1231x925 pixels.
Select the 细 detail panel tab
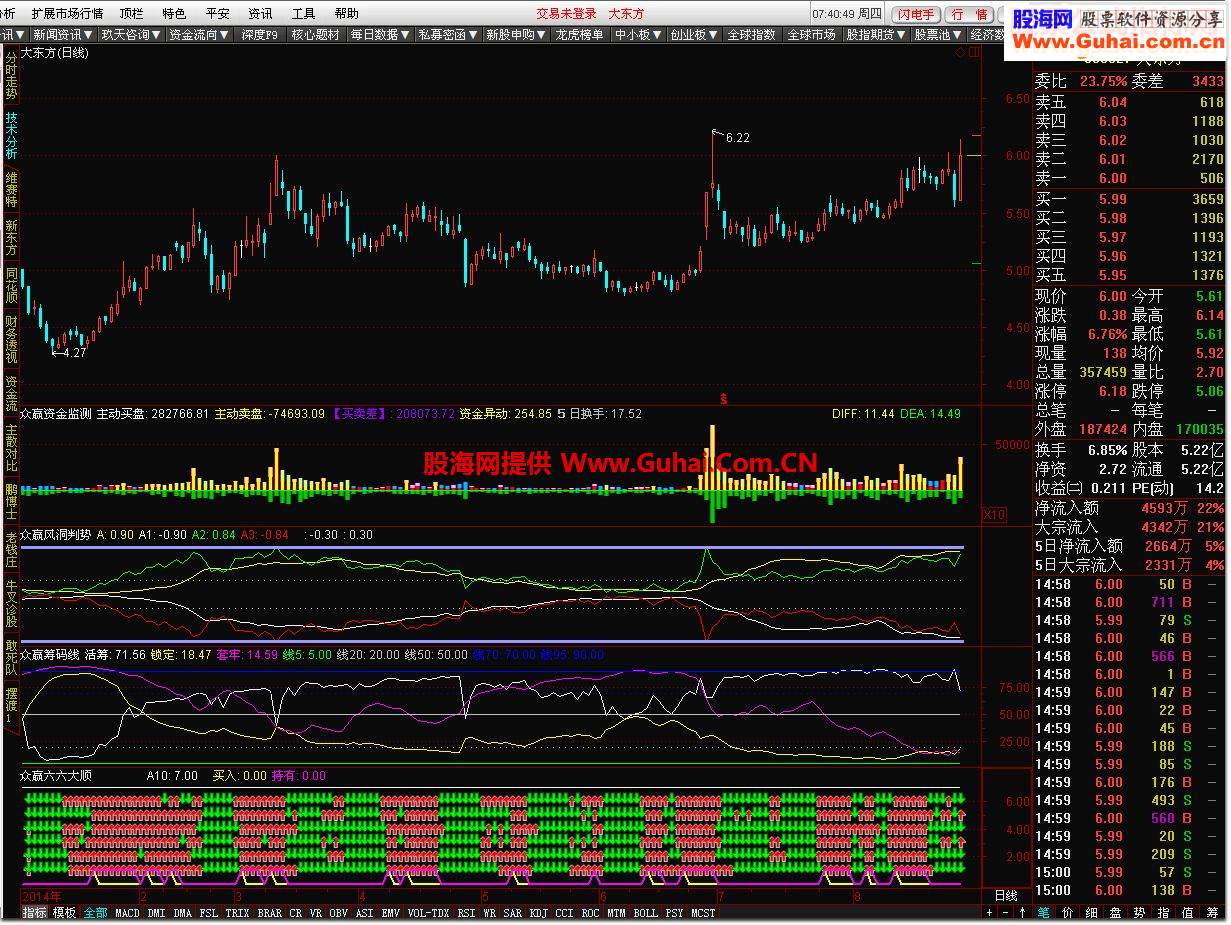tap(1091, 913)
